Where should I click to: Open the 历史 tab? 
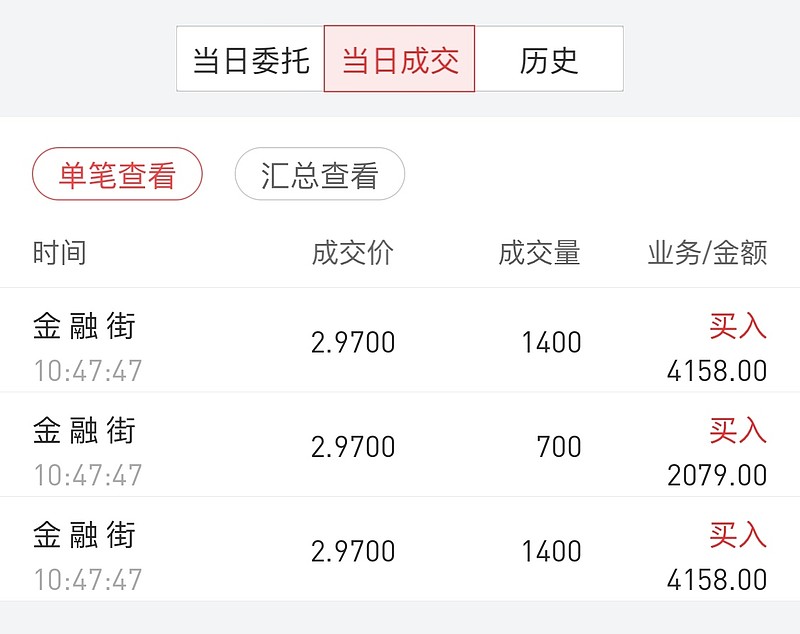click(x=549, y=60)
